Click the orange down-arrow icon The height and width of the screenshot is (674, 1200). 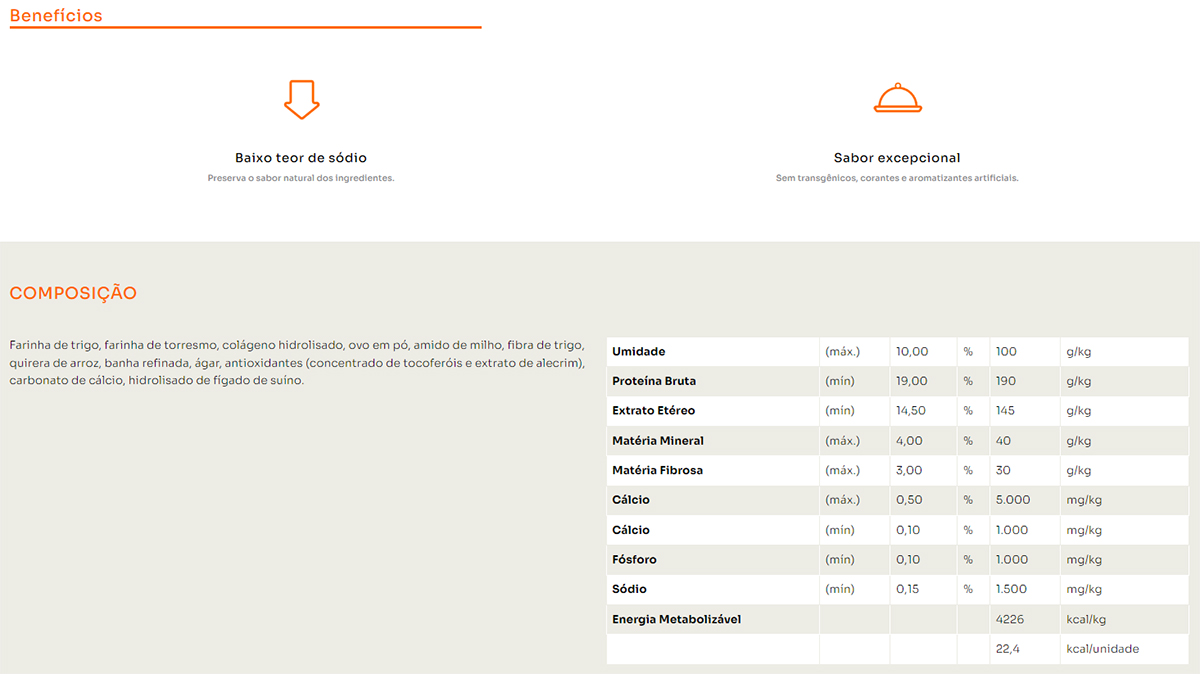pyautogui.click(x=301, y=100)
